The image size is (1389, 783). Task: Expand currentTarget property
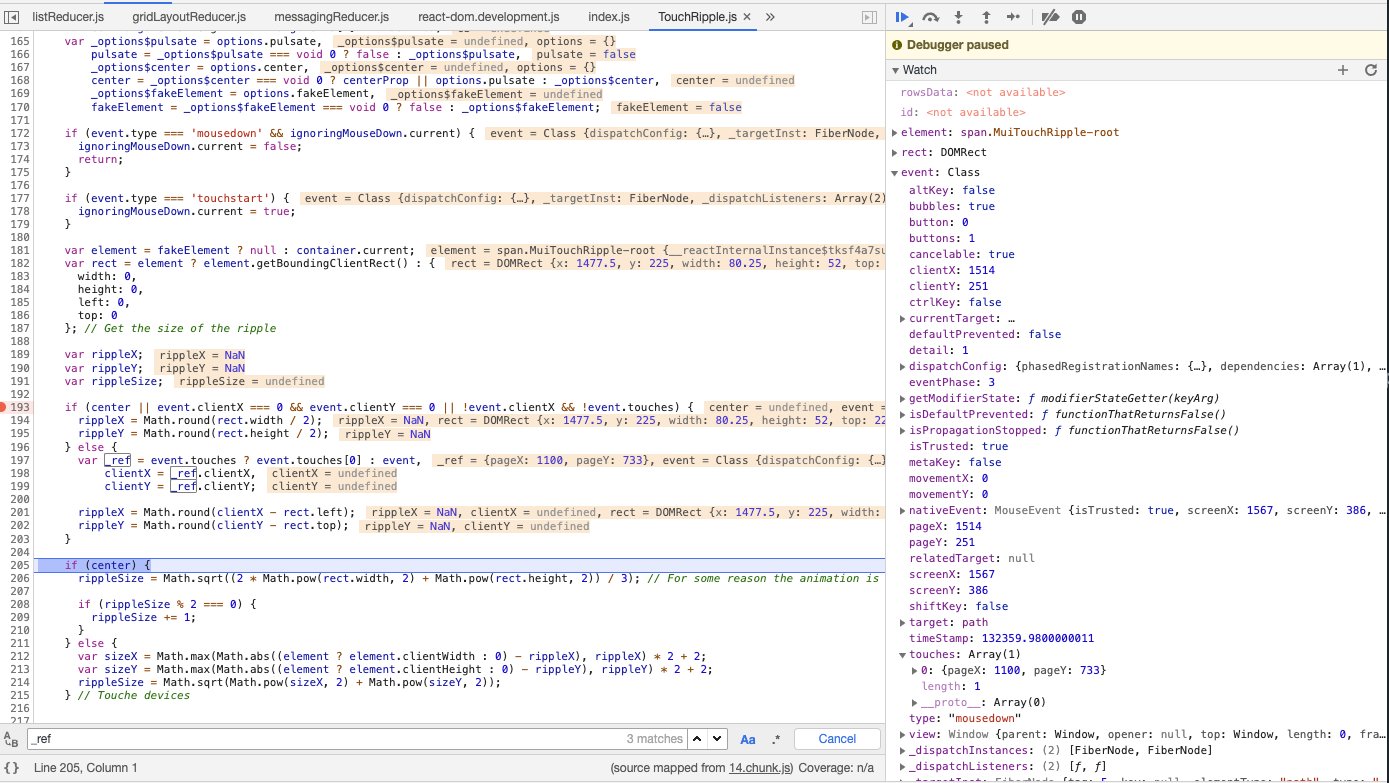click(904, 318)
